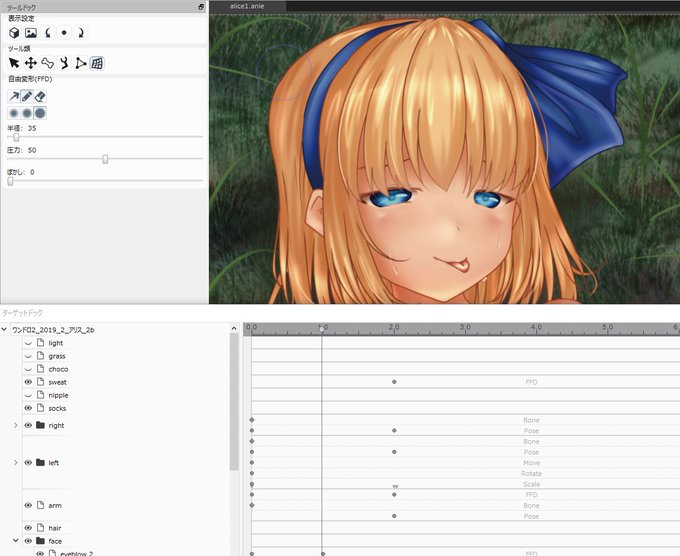680x556 pixels.
Task: Expand the left folder in the tree
Action: click(16, 462)
